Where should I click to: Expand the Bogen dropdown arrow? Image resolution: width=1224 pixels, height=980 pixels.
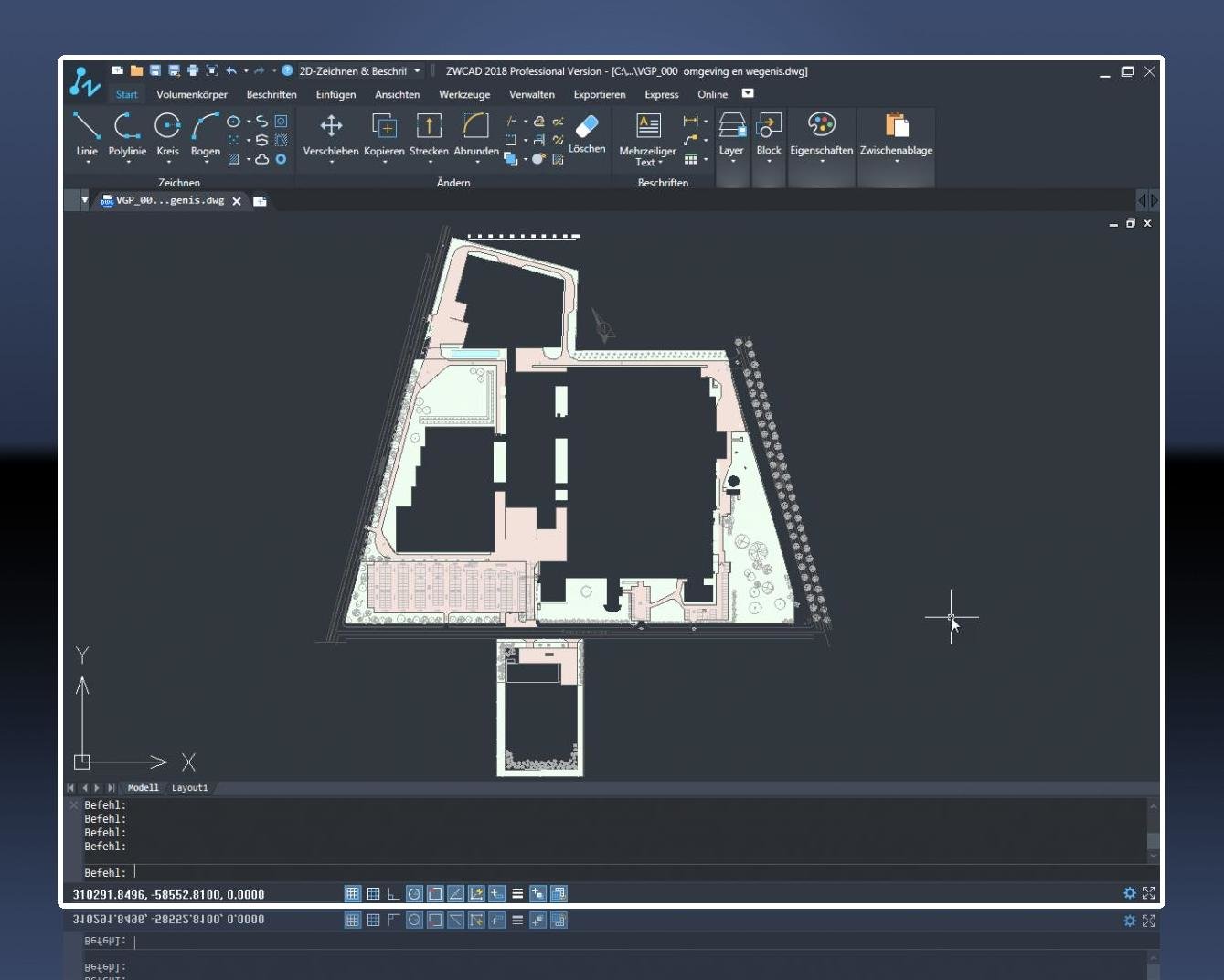(x=206, y=163)
